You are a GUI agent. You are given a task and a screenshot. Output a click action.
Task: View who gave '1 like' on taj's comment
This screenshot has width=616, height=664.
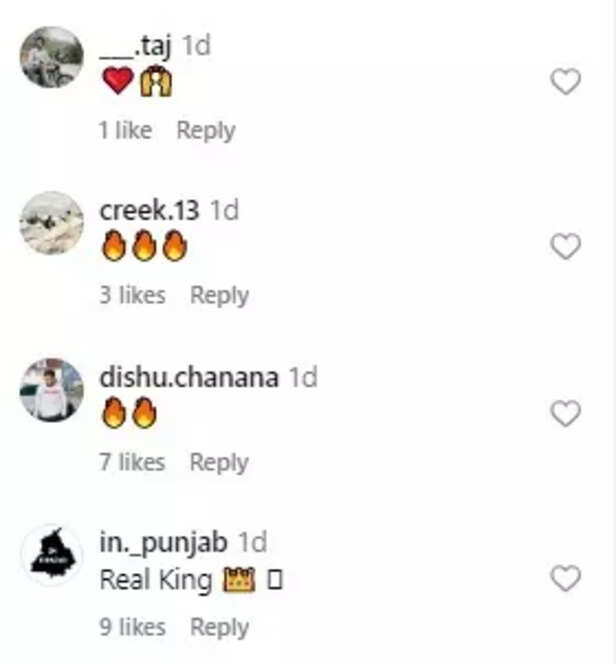[x=126, y=130]
